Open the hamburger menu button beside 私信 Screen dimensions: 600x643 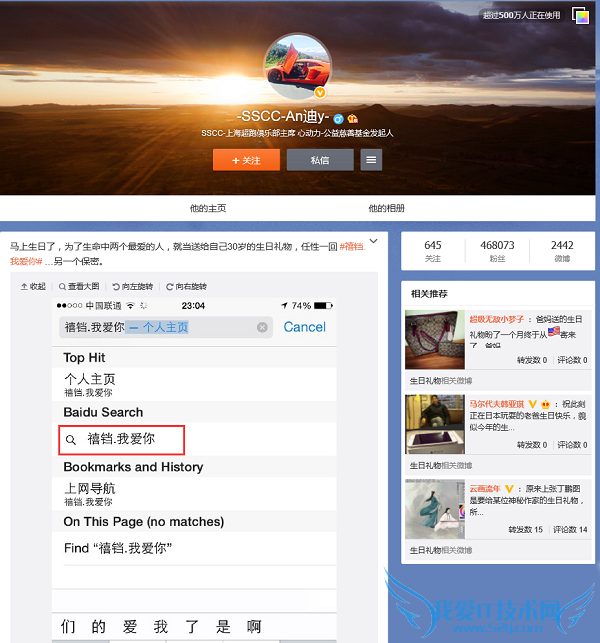[x=371, y=160]
